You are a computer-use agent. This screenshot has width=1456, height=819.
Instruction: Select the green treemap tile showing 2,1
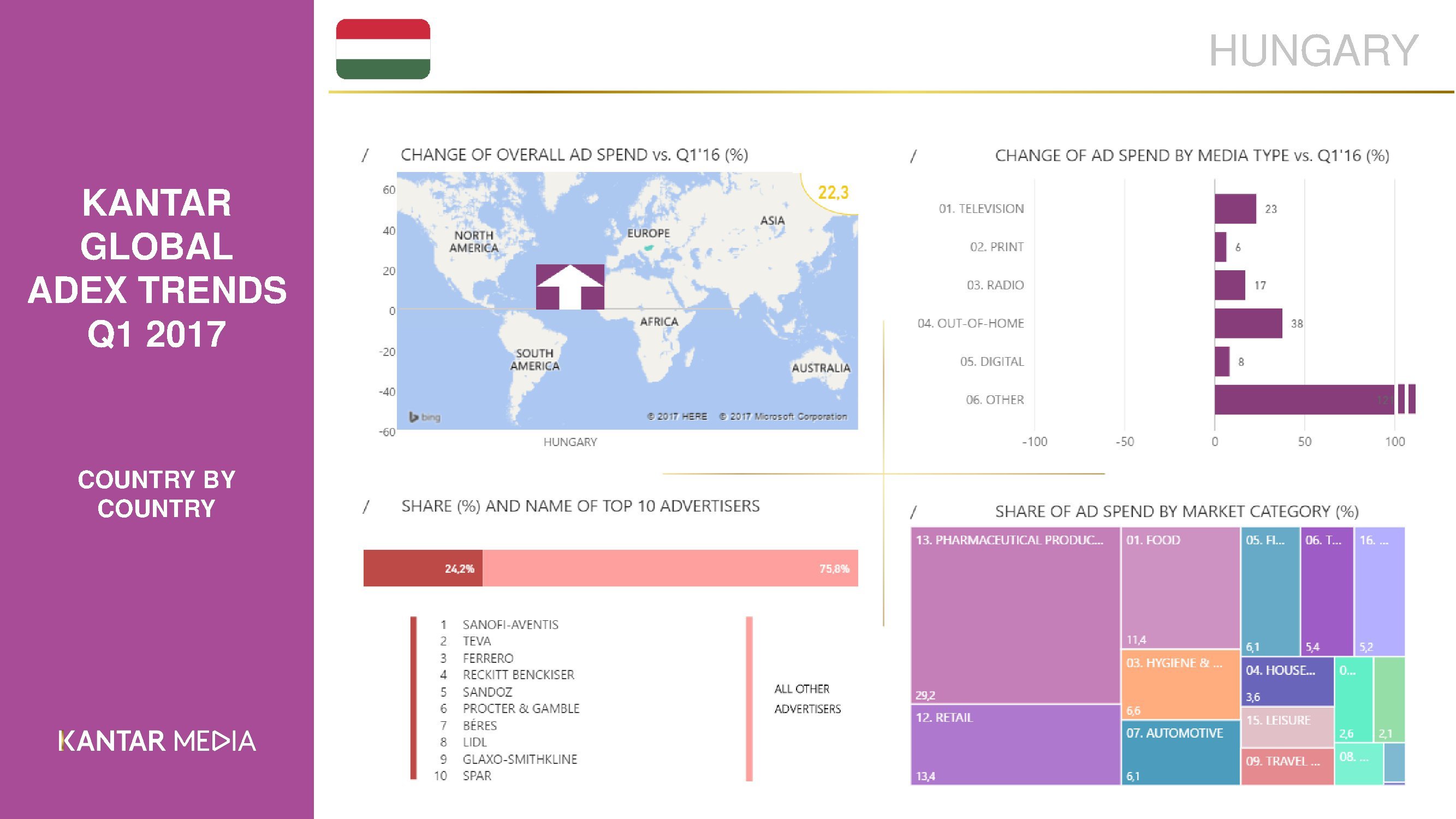click(x=1389, y=699)
